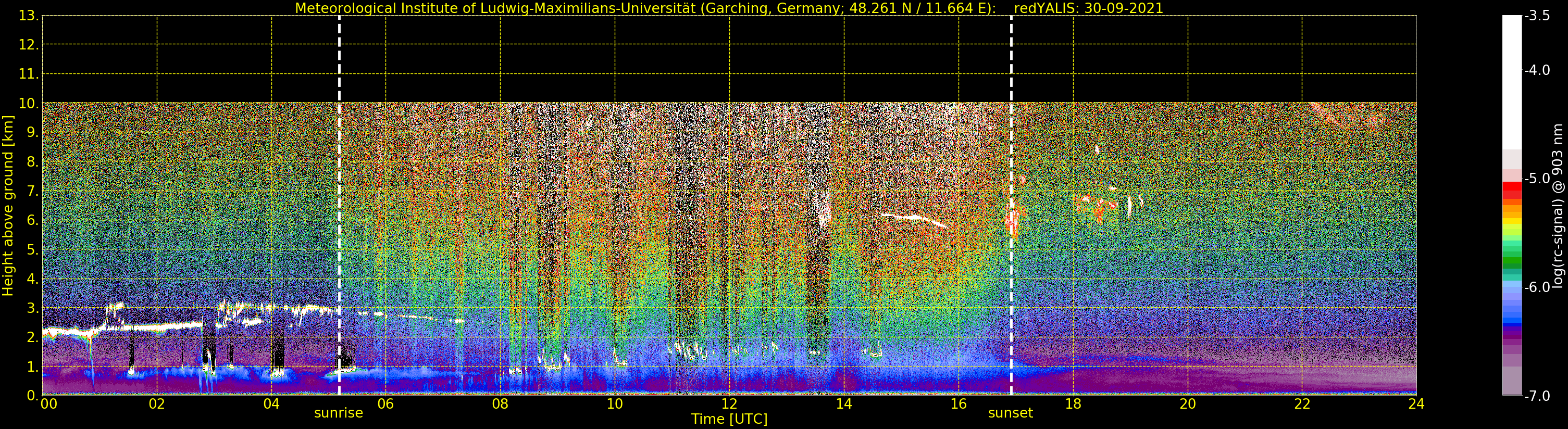Click the "04" time axis tick label

(x=271, y=404)
